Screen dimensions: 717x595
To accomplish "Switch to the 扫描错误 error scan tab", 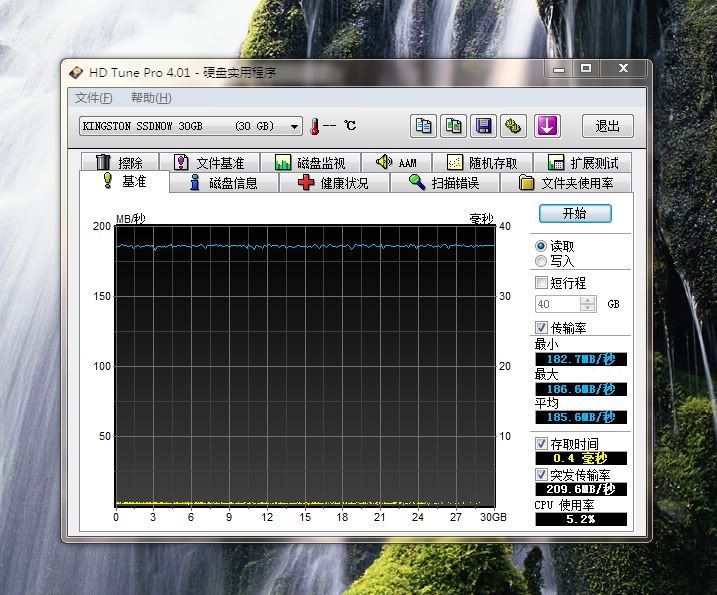I will tap(443, 183).
